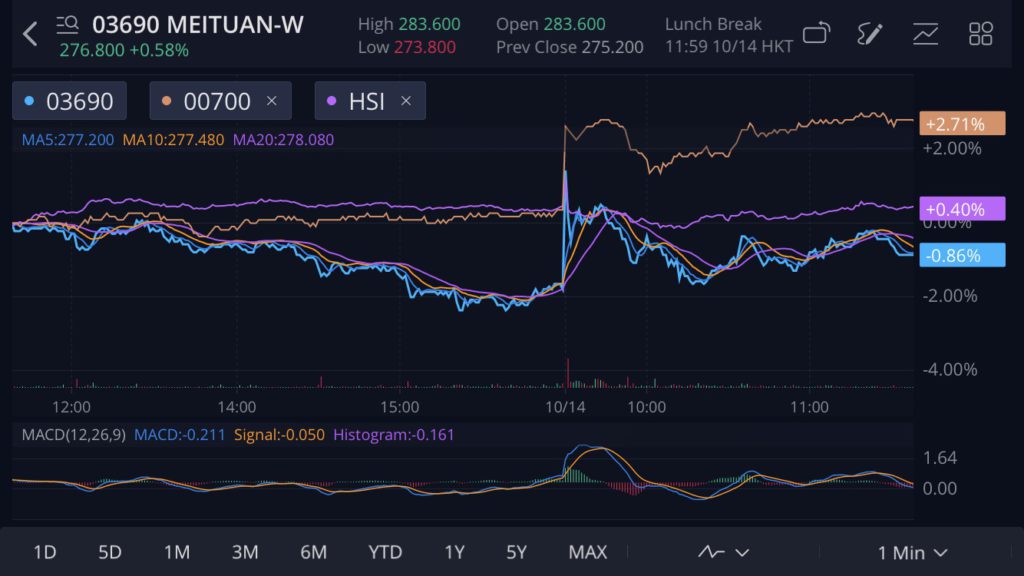Tap the MA5:277.200 label
Screen dimensions: 1024x576
pyautogui.click(x=68, y=140)
